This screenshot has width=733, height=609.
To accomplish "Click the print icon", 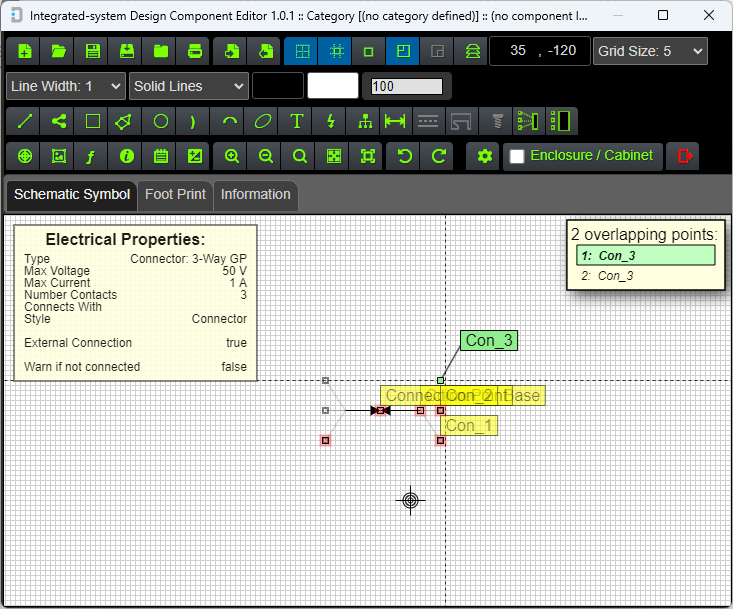I will pos(195,51).
